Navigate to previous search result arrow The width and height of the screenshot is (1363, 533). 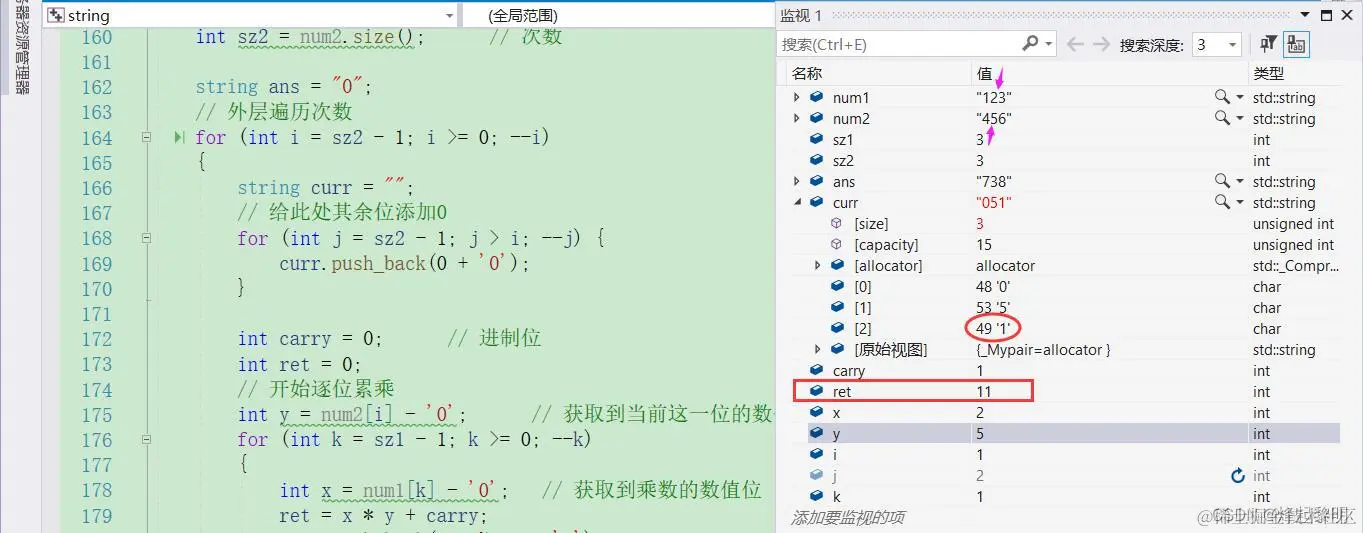click(x=1076, y=44)
